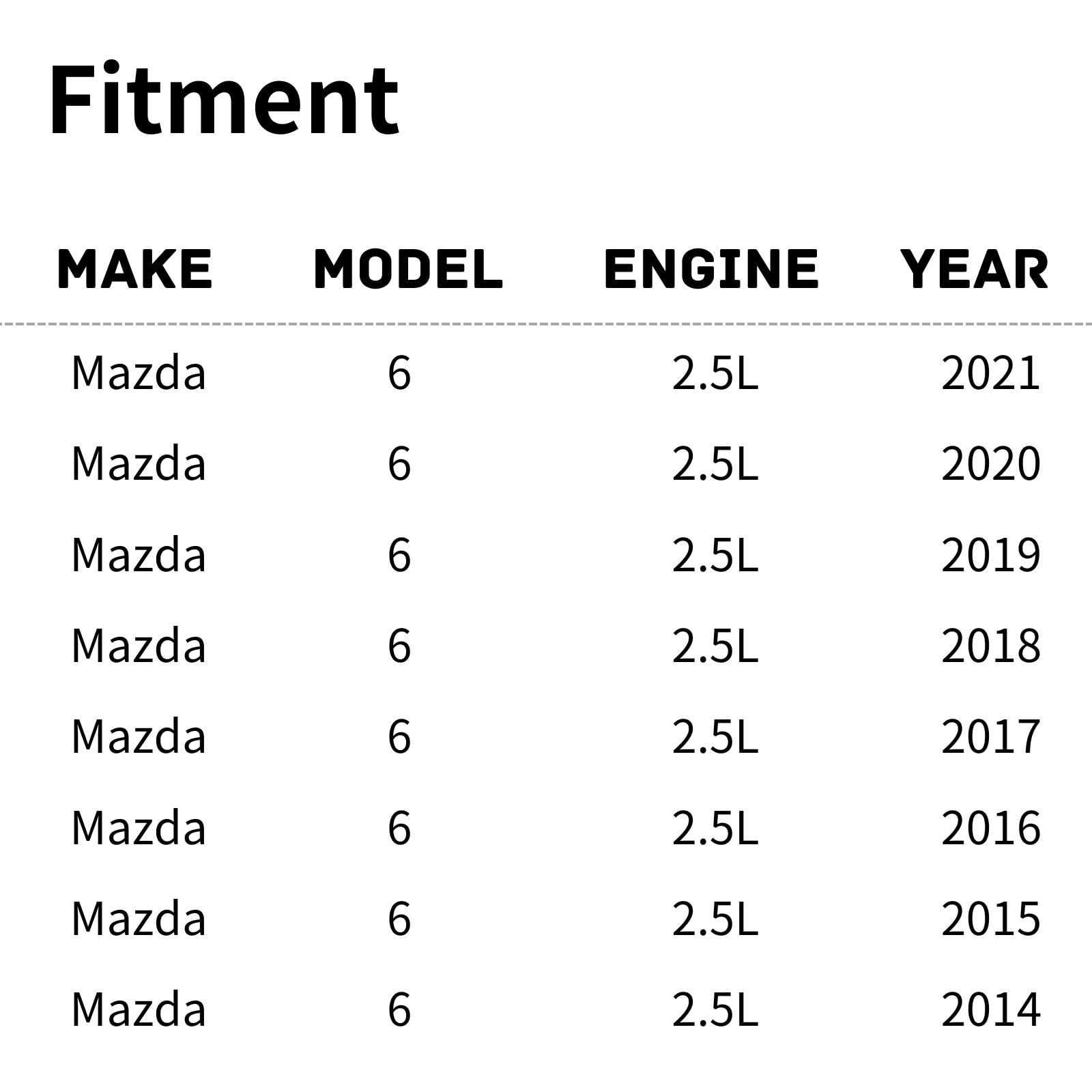Click Mazda in the 2021 row
The width and height of the screenshot is (1092, 1092).
coord(139,373)
